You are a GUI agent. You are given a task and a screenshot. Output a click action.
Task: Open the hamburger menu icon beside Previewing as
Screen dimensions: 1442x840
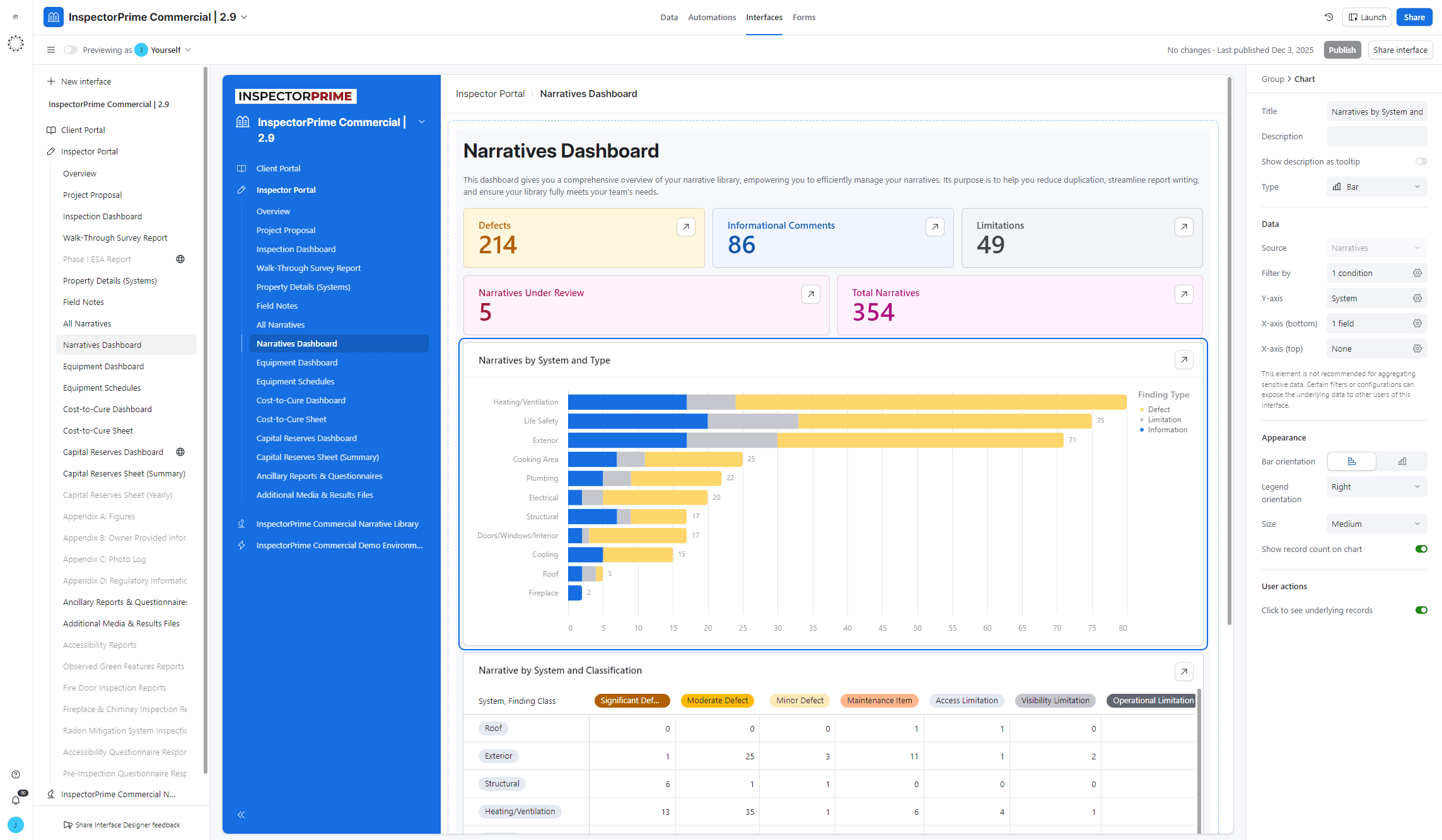(x=51, y=50)
